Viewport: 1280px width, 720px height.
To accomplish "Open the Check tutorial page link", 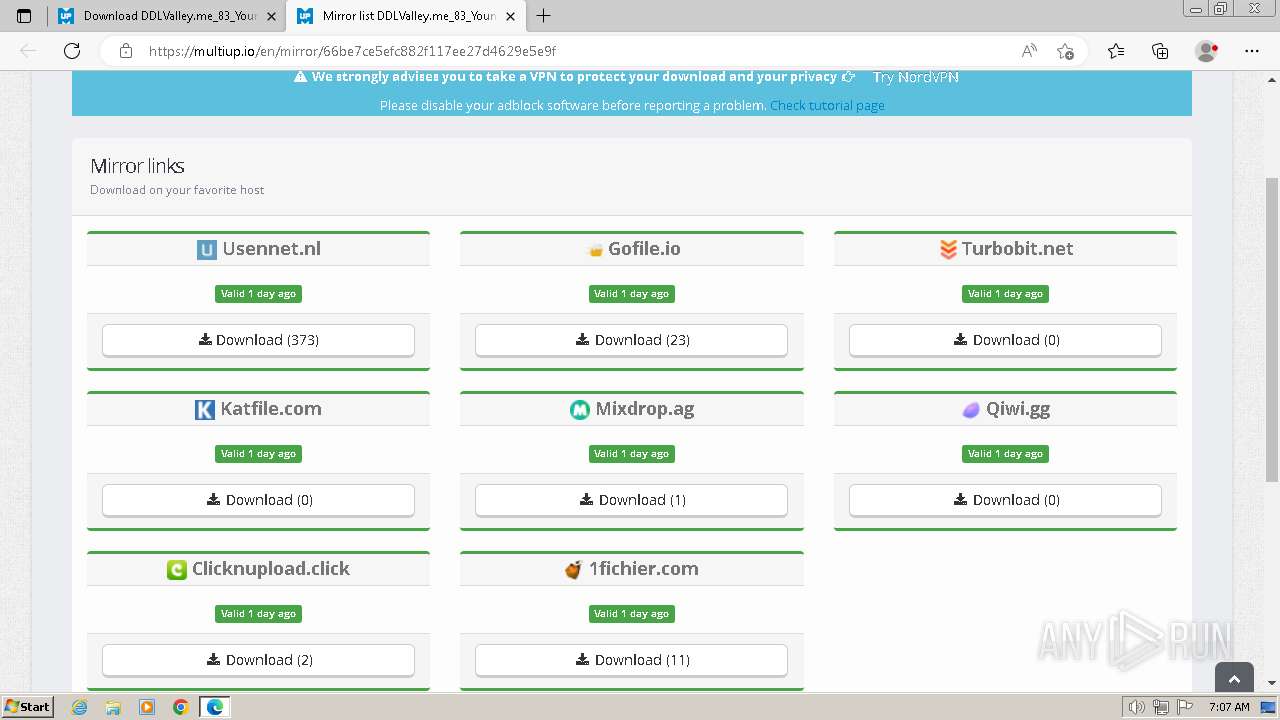I will 827,105.
